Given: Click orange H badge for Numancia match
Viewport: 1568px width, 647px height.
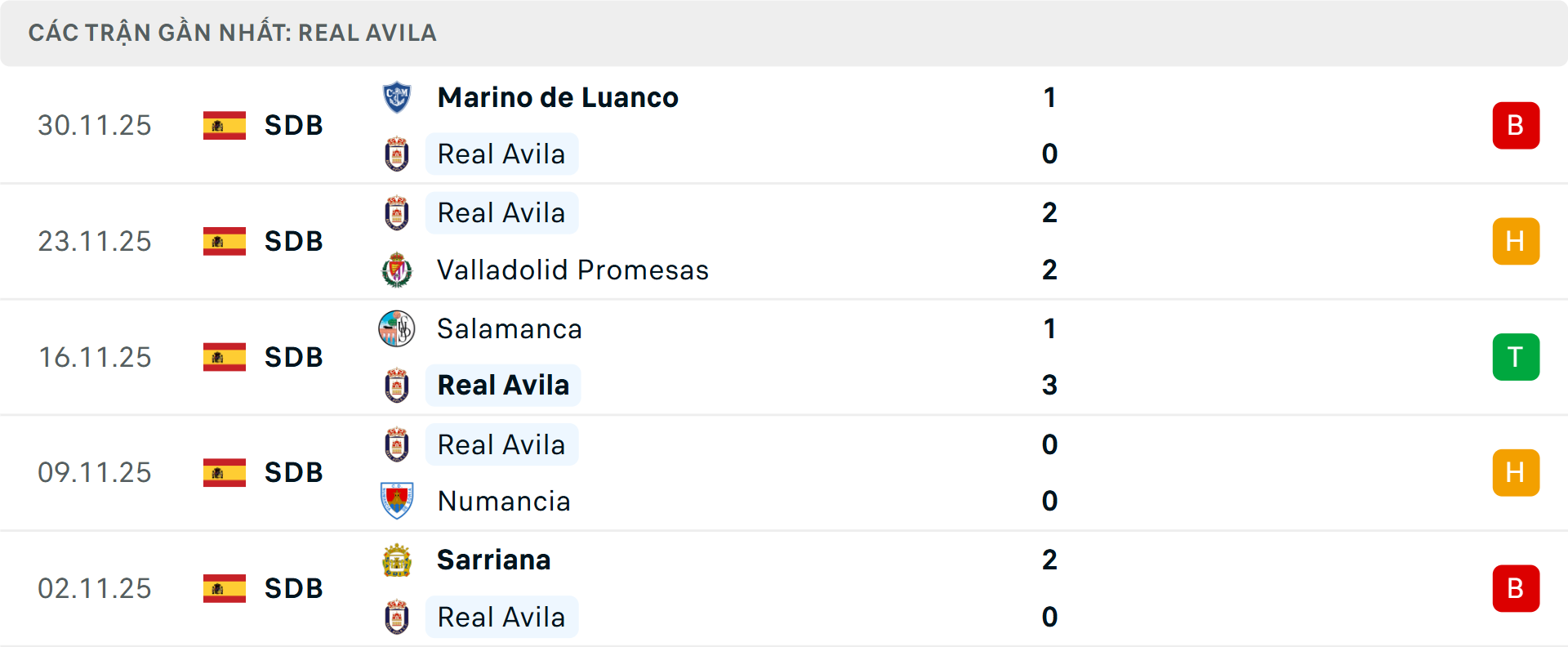Looking at the screenshot, I should (x=1516, y=472).
